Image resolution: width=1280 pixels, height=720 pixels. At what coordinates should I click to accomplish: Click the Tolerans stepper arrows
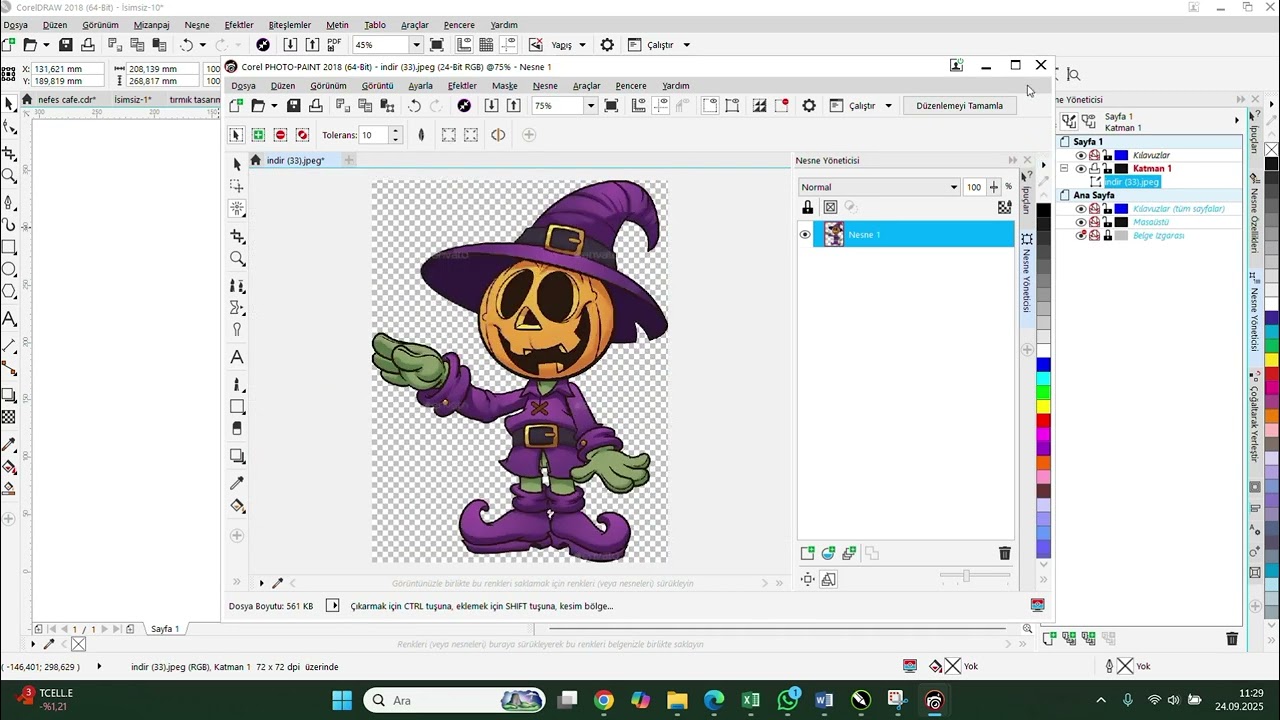click(x=396, y=135)
